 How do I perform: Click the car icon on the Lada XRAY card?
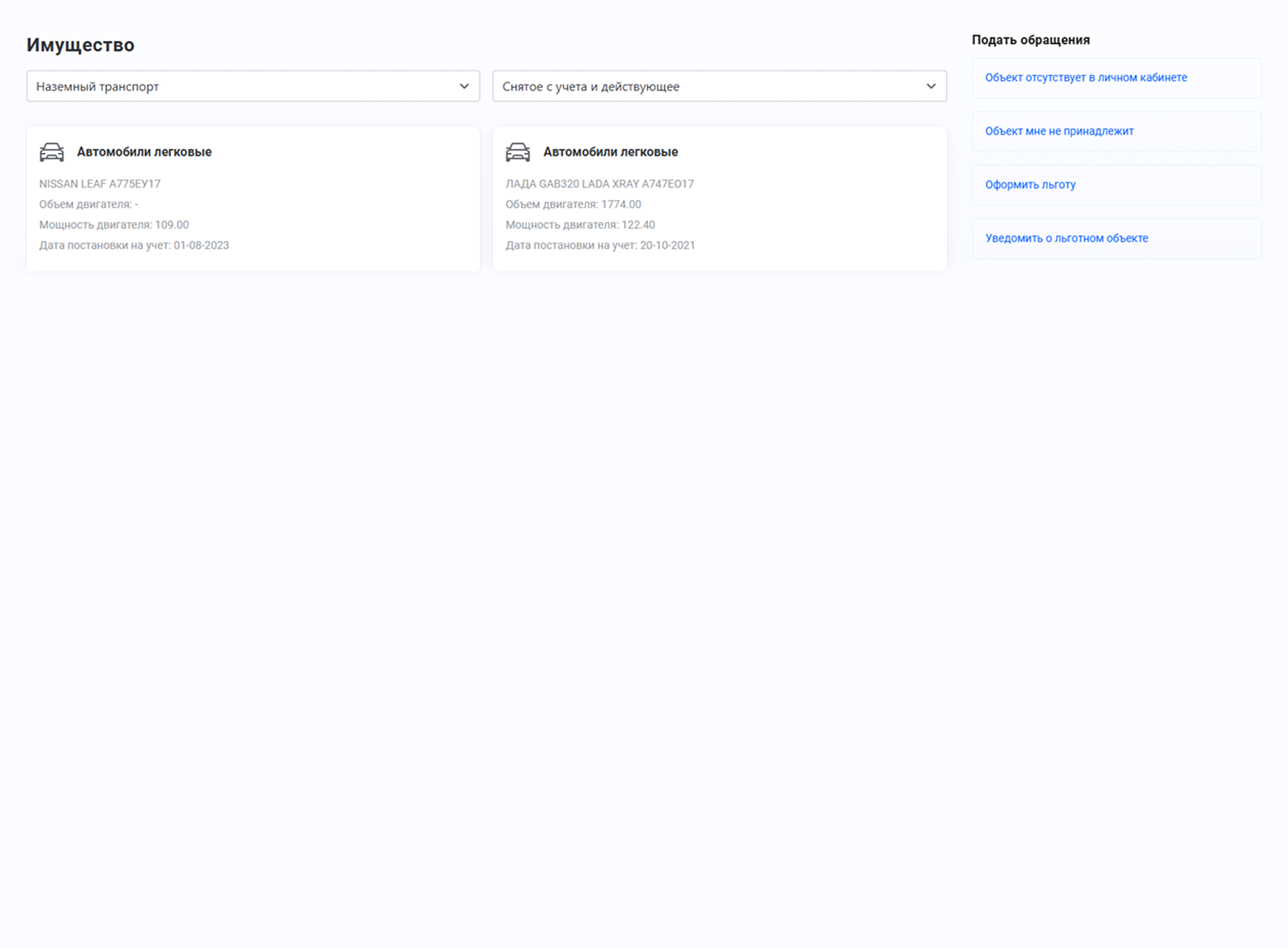(518, 151)
